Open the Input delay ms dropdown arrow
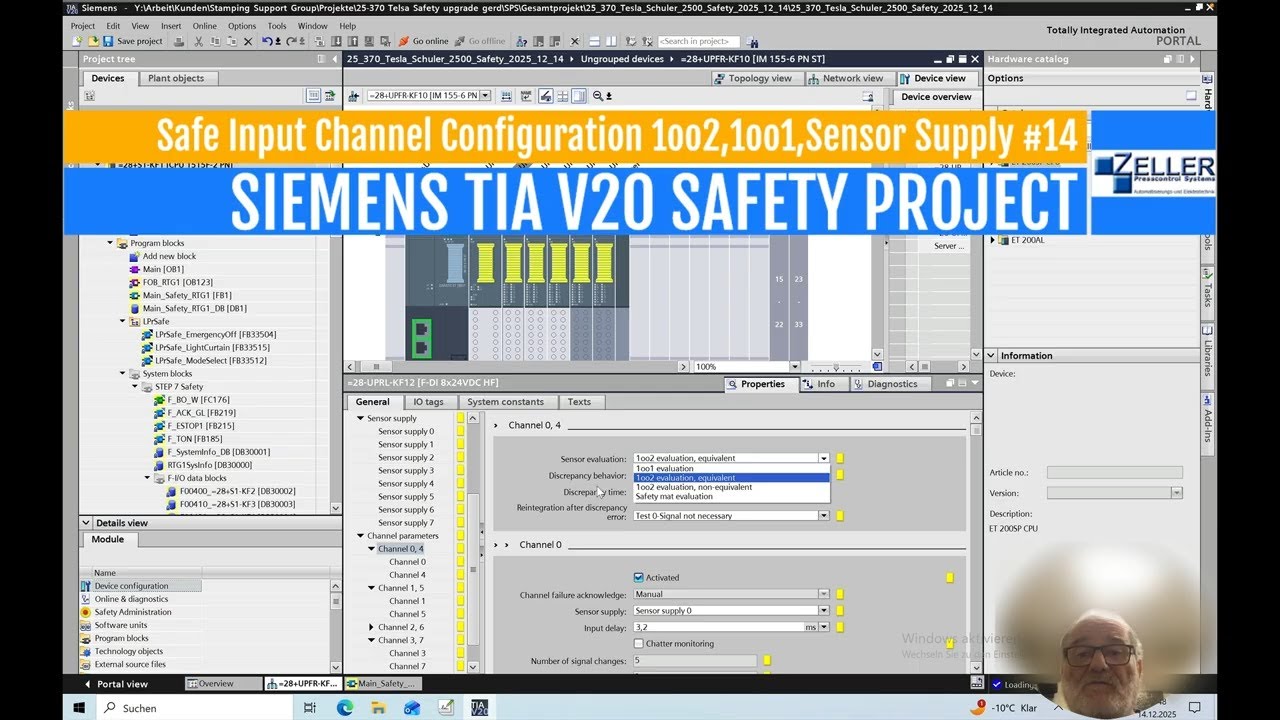 point(824,627)
